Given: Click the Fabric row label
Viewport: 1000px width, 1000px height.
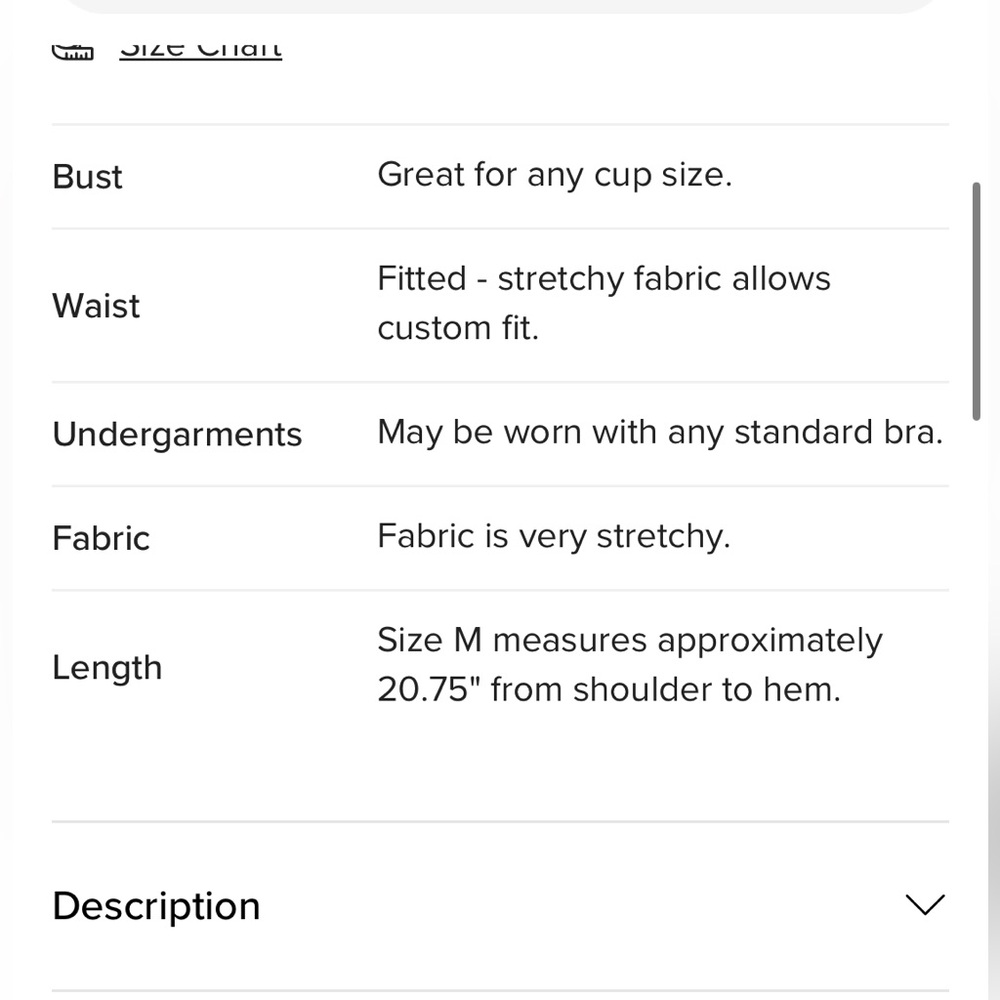Looking at the screenshot, I should click(x=101, y=539).
